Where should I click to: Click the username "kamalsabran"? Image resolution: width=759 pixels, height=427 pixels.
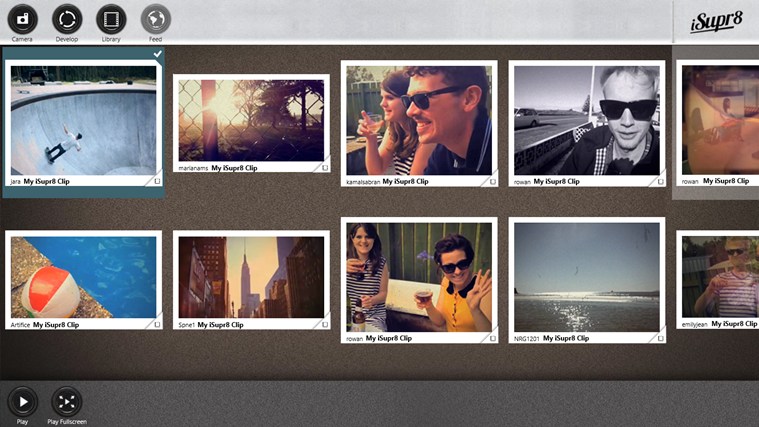[363, 182]
